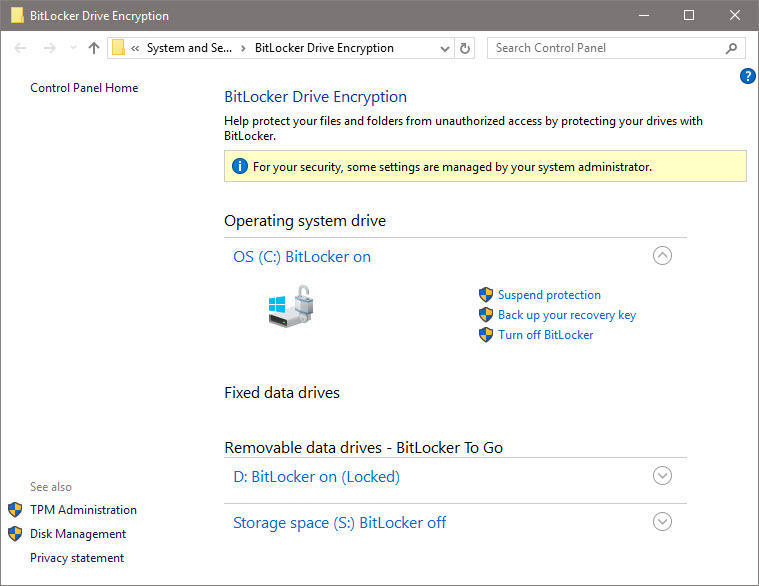
Task: Click shield icon beside Turn off BitLocker
Action: pyautogui.click(x=486, y=335)
